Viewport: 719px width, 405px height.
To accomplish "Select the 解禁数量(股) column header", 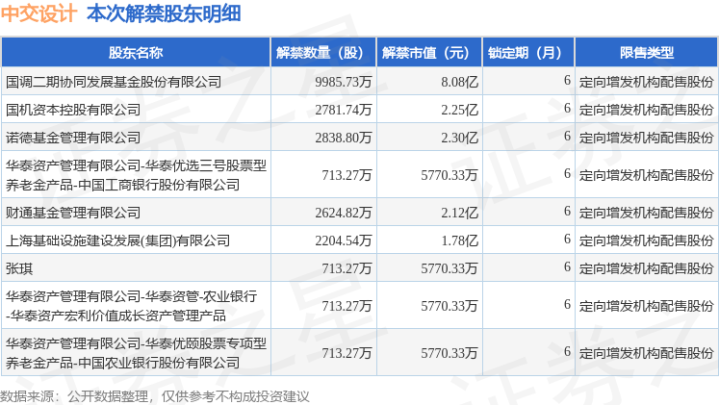I will coord(323,53).
